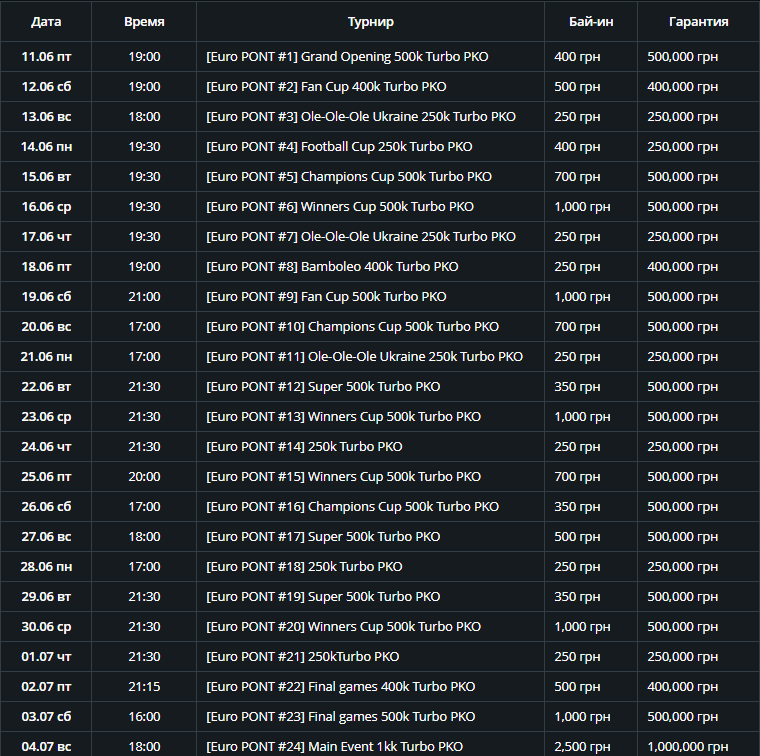The width and height of the screenshot is (760, 756).
Task: Click the Гарантия column header
Action: 698,21
